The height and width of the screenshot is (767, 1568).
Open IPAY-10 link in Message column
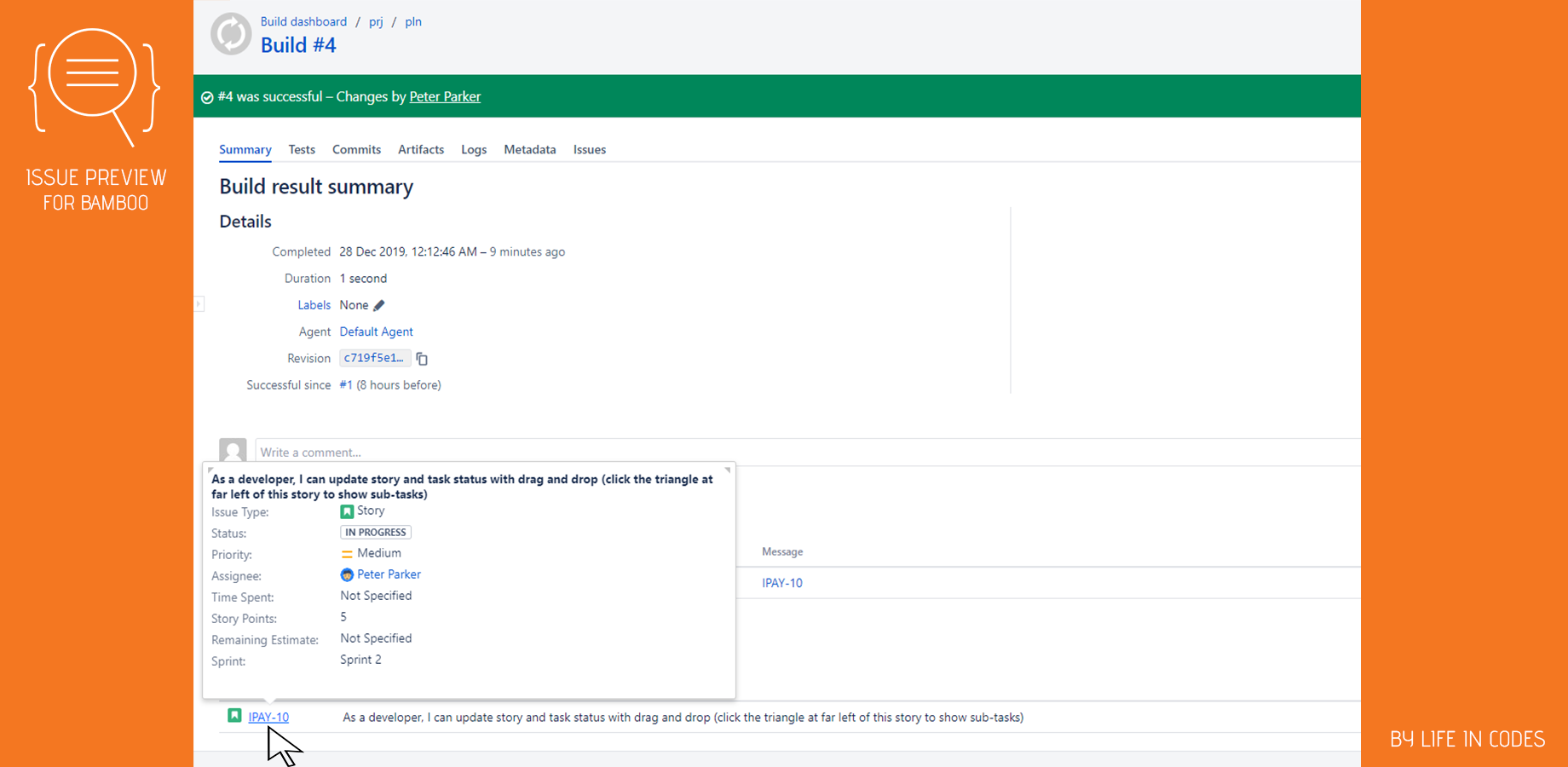tap(782, 584)
